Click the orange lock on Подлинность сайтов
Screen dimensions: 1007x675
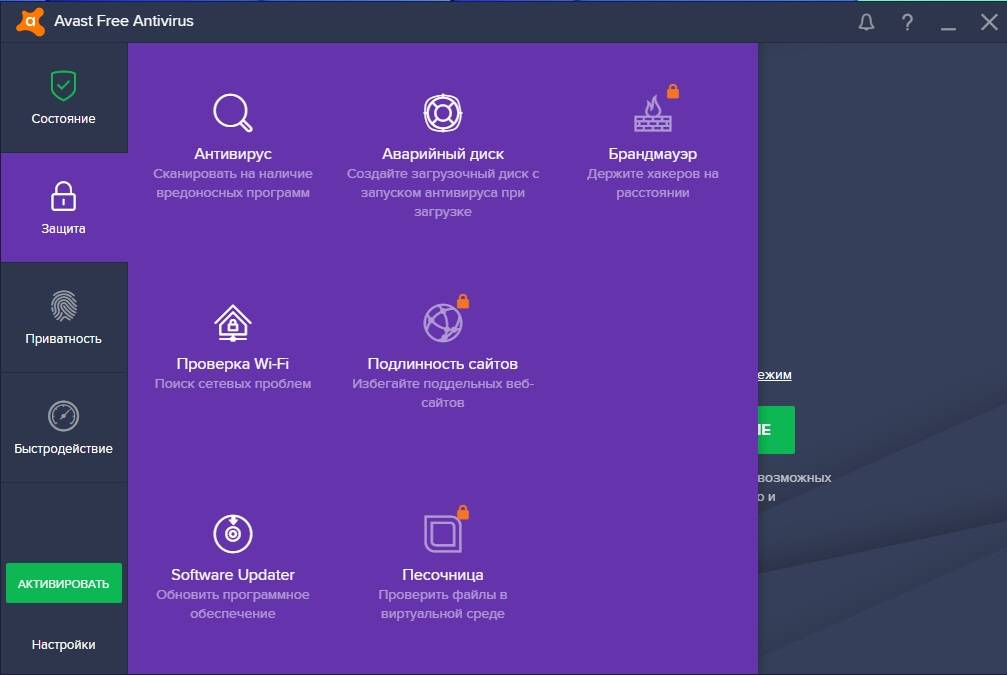tap(463, 301)
